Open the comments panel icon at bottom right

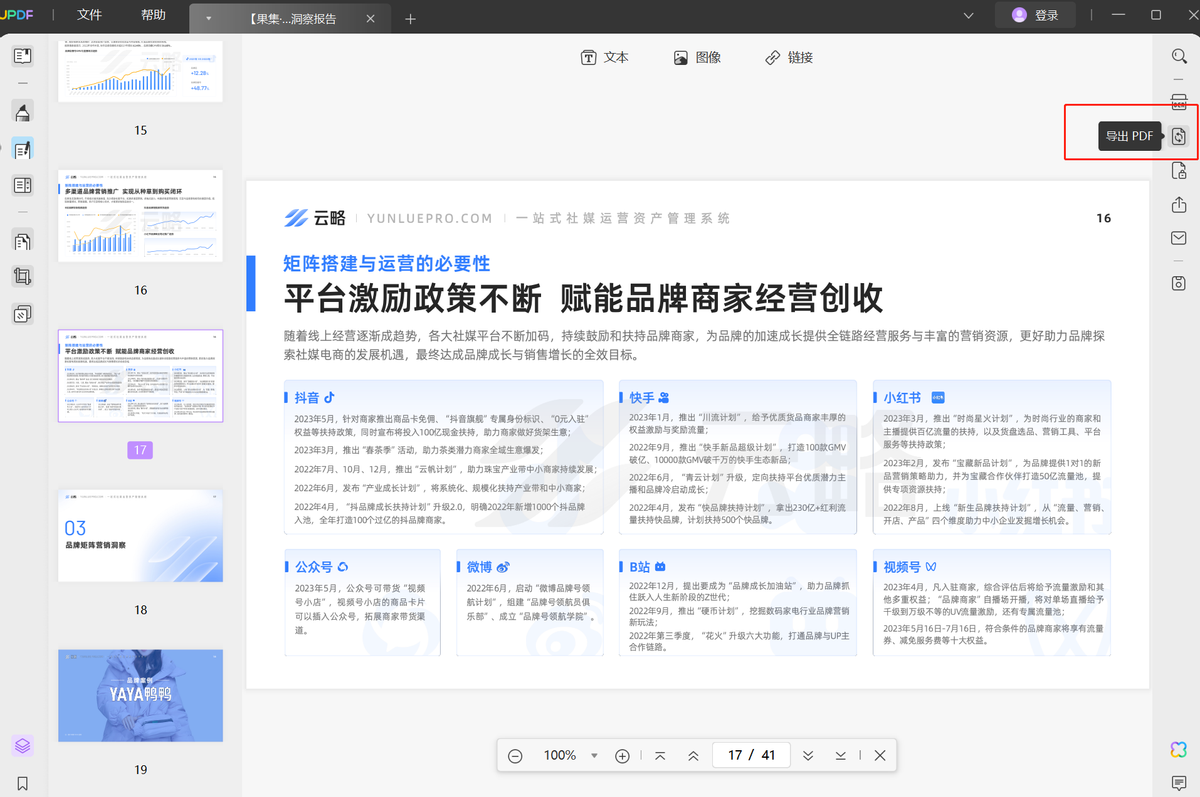point(1179,782)
